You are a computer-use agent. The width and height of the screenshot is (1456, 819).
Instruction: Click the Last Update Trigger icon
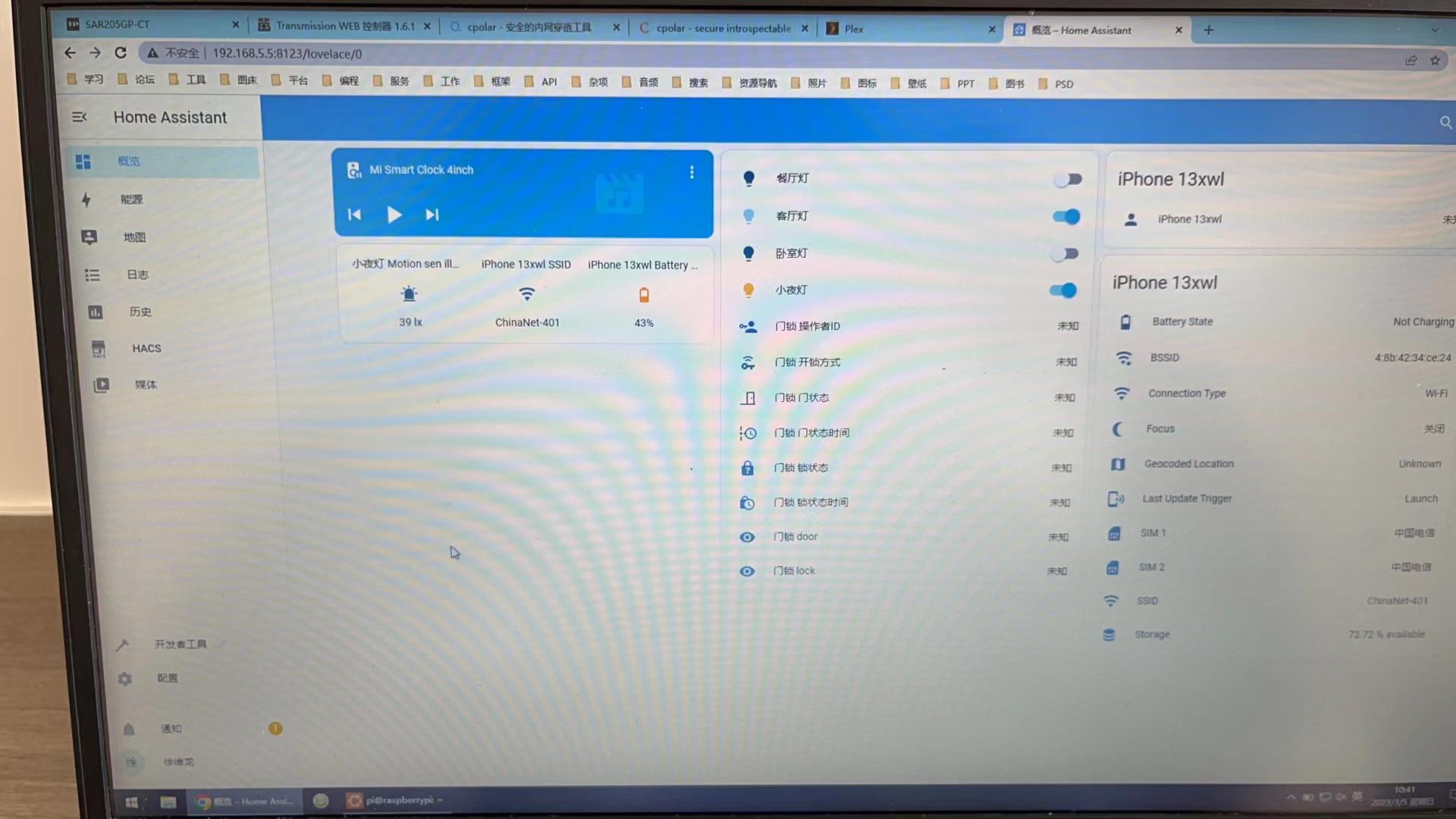coord(1116,499)
